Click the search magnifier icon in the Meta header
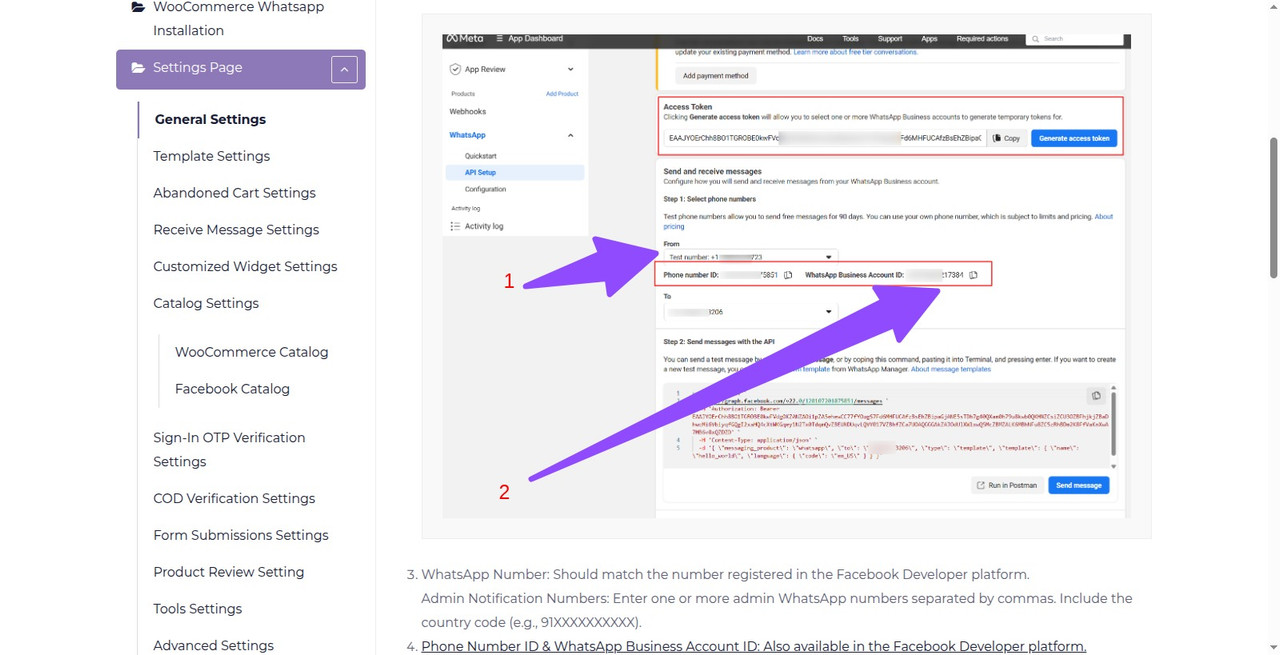Screen dimensions: 1280x655 [x=1037, y=39]
